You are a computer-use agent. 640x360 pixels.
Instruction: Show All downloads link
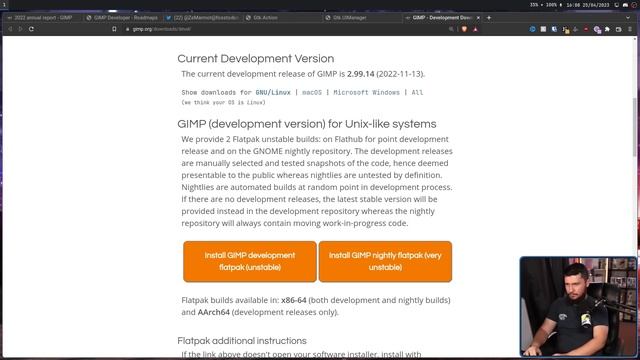417,93
